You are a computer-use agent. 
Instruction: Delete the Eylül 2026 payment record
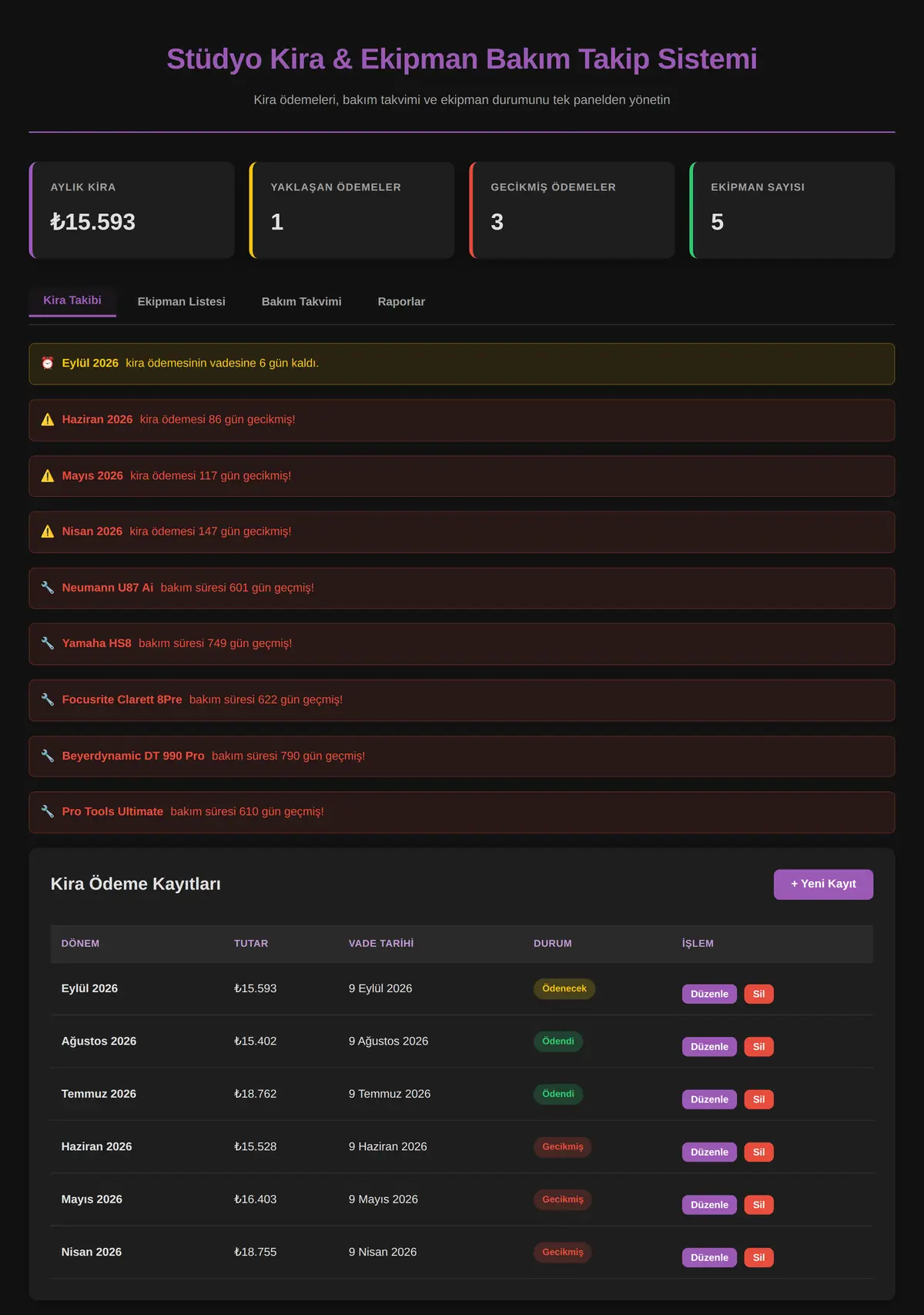click(x=758, y=994)
